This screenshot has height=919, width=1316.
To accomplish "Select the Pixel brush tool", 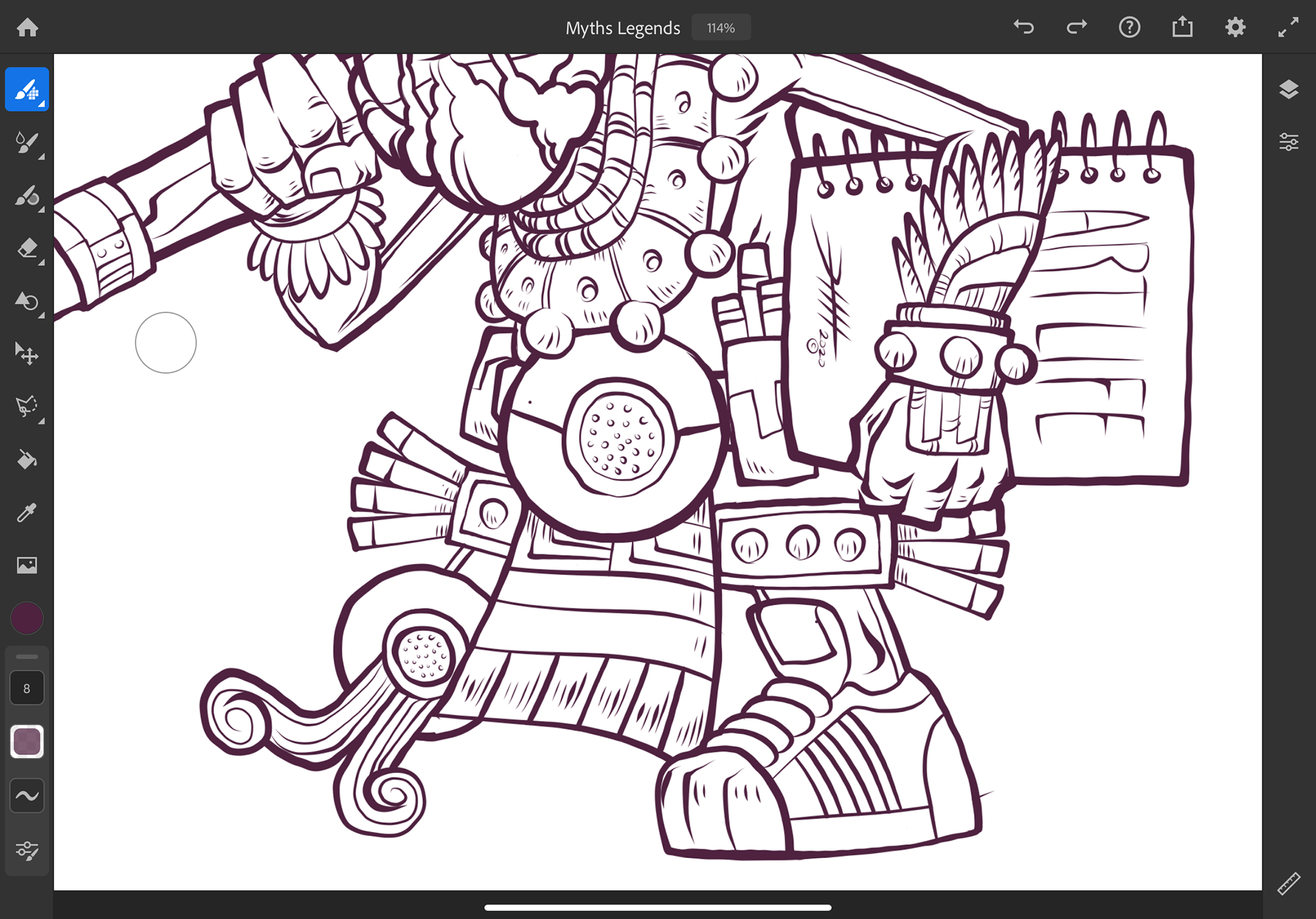I will (27, 90).
